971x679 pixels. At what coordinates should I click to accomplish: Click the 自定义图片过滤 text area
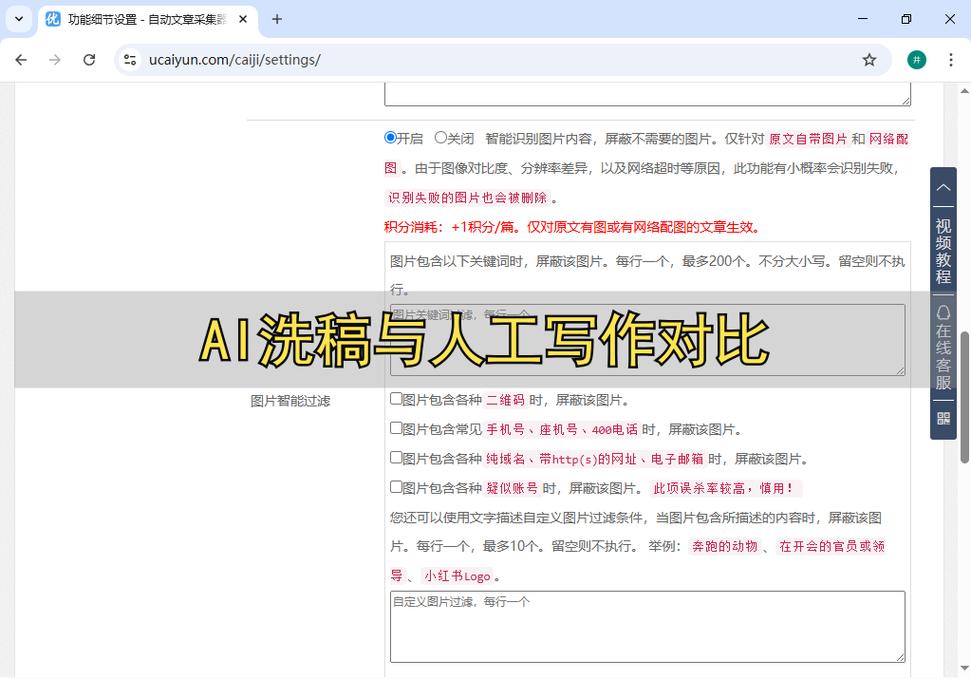coord(648,626)
